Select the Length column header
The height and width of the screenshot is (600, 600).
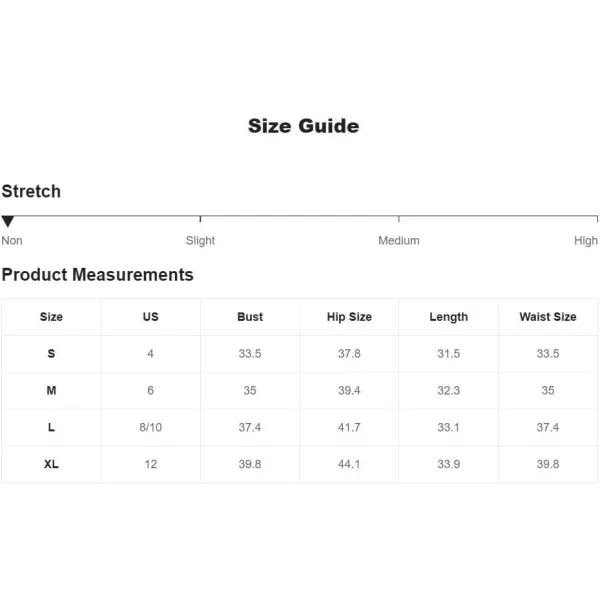[x=448, y=317]
